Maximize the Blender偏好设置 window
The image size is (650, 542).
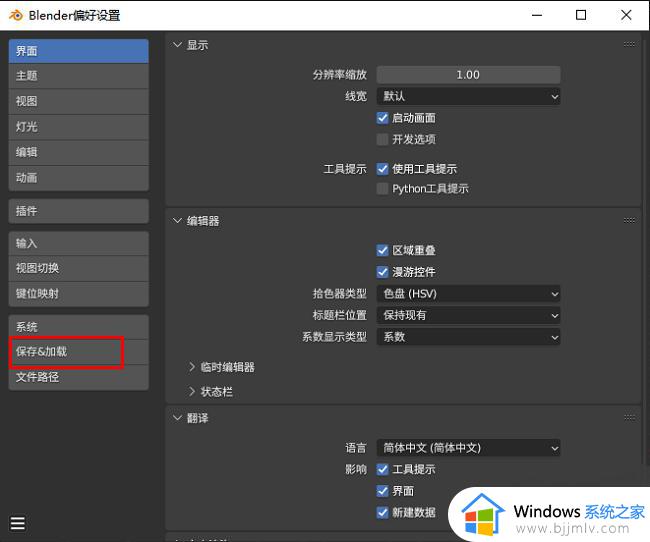tap(581, 15)
